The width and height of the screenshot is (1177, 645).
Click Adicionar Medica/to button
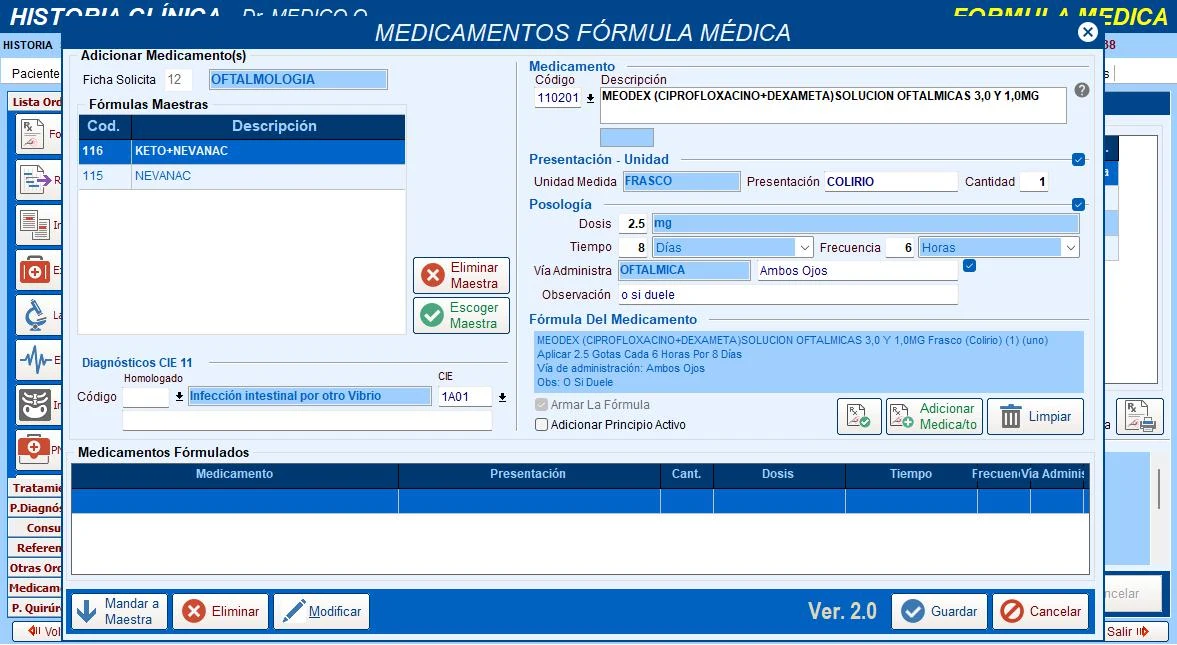coord(934,417)
